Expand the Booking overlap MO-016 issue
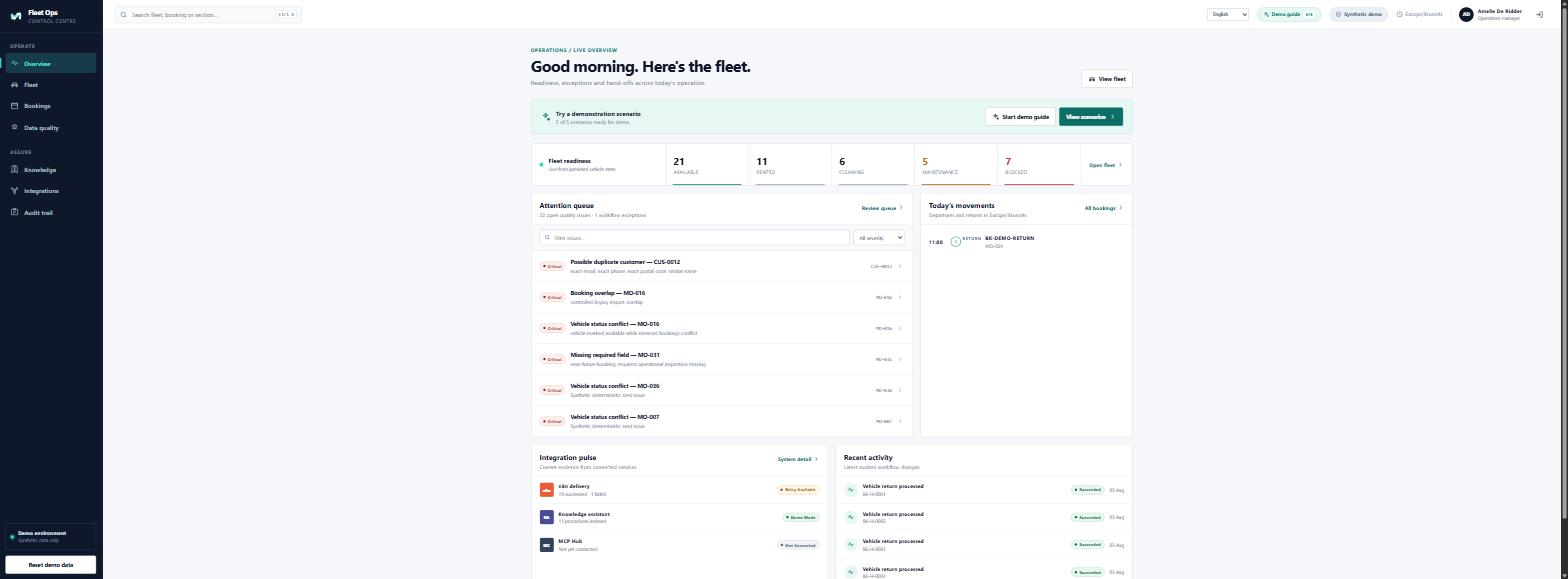This screenshot has width=1568, height=579. point(721,297)
